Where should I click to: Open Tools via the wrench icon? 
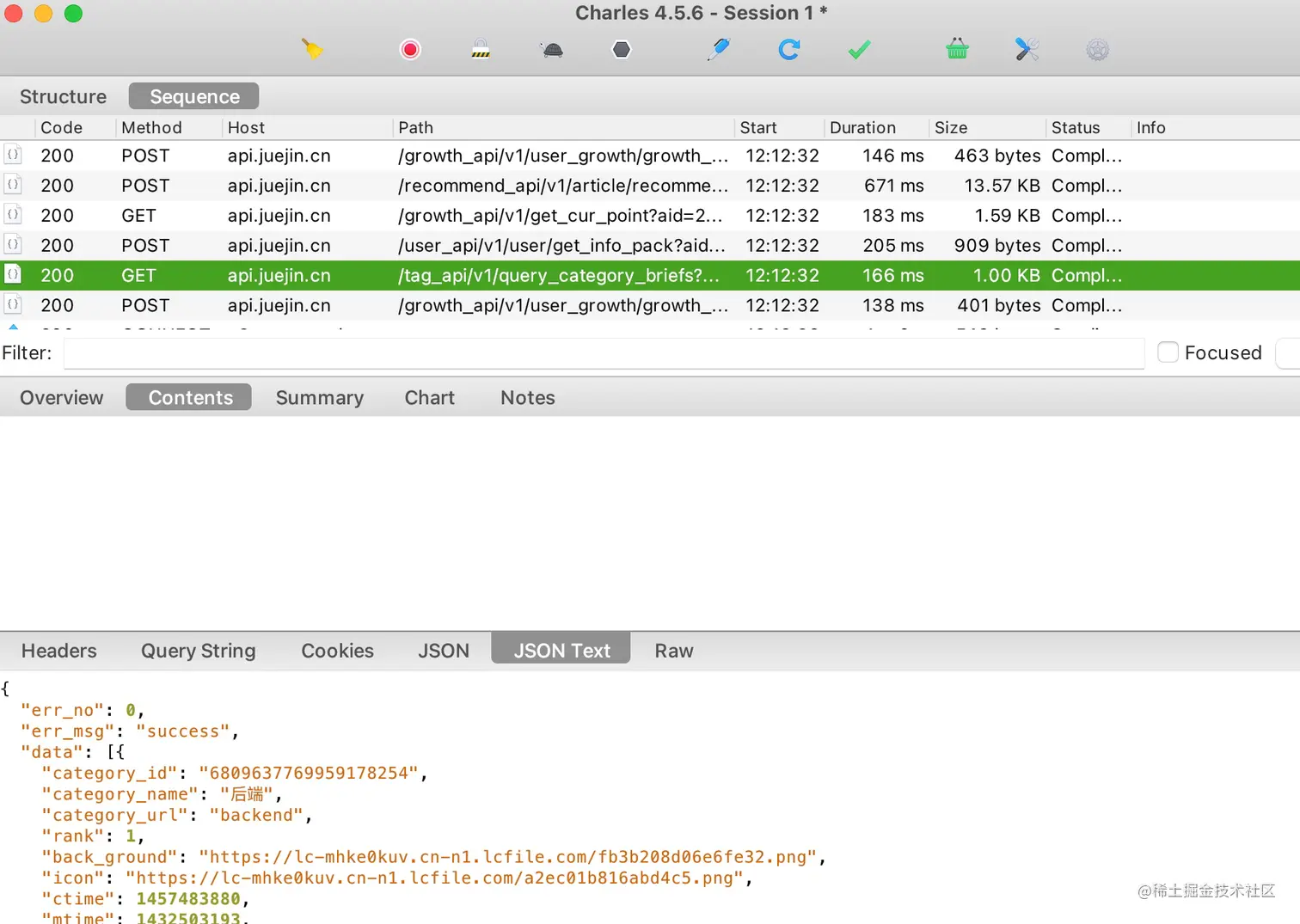tap(1027, 49)
